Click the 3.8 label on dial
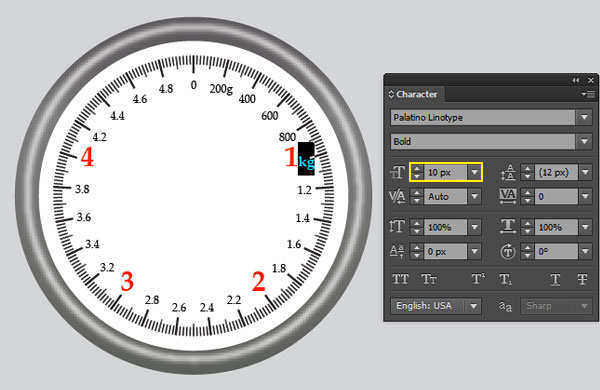This screenshot has height=390, width=600. coord(82,189)
